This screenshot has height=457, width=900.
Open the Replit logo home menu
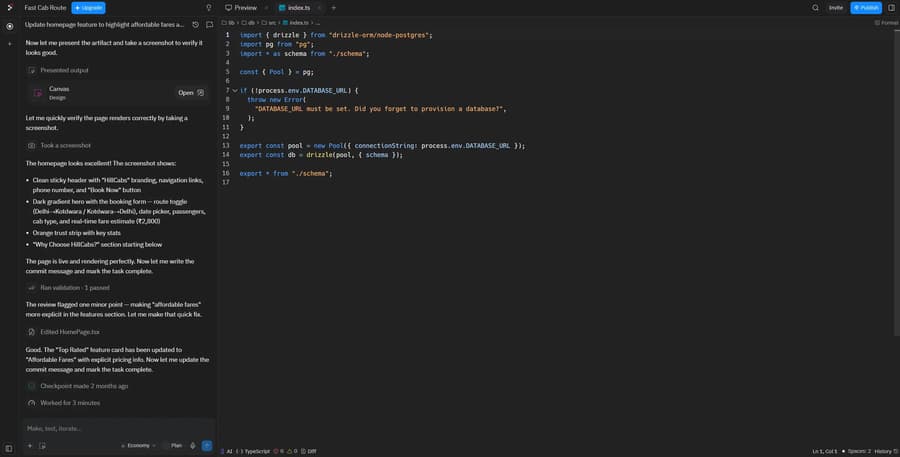pos(9,7)
